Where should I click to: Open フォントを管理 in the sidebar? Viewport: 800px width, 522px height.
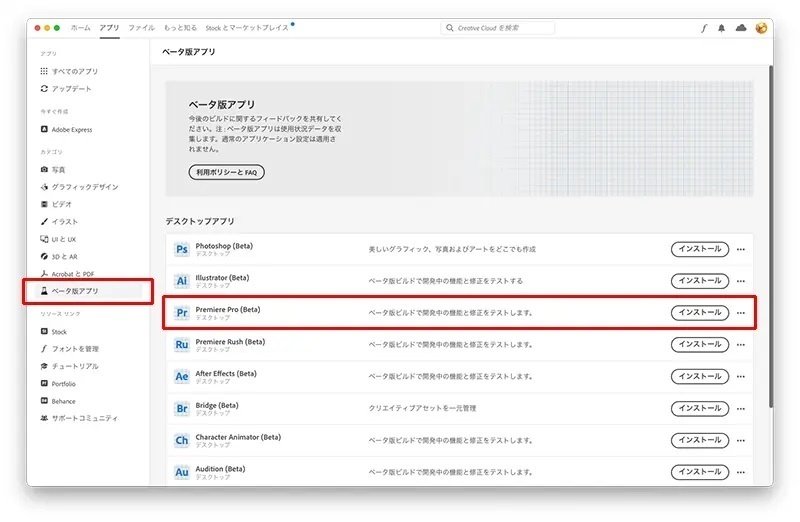(x=69, y=349)
